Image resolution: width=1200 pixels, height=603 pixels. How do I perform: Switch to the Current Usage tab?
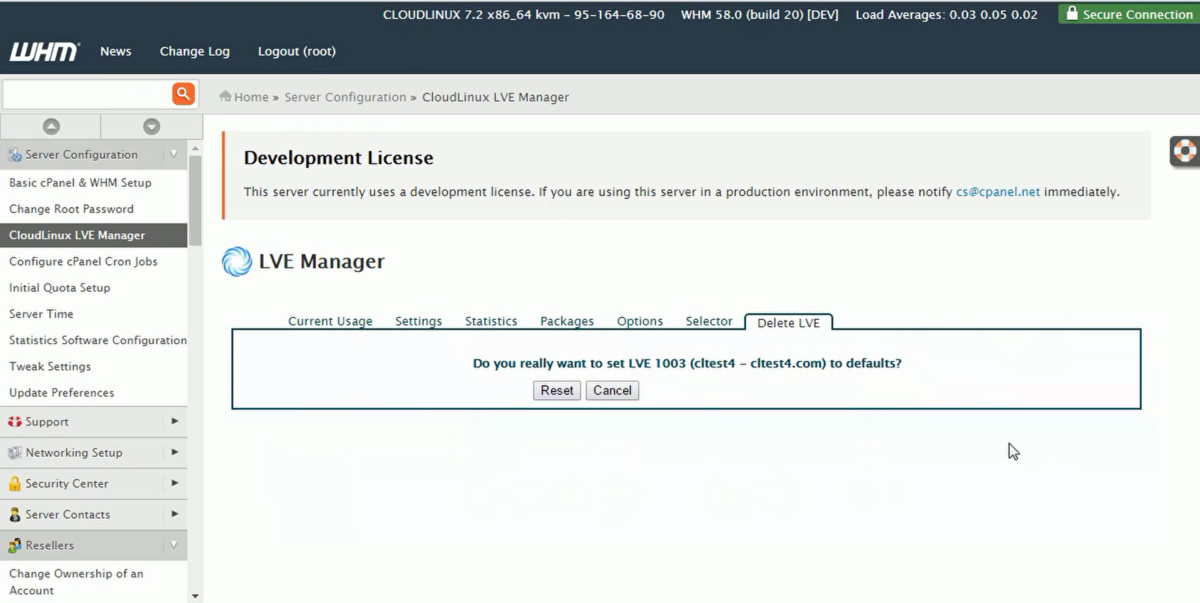(x=330, y=321)
